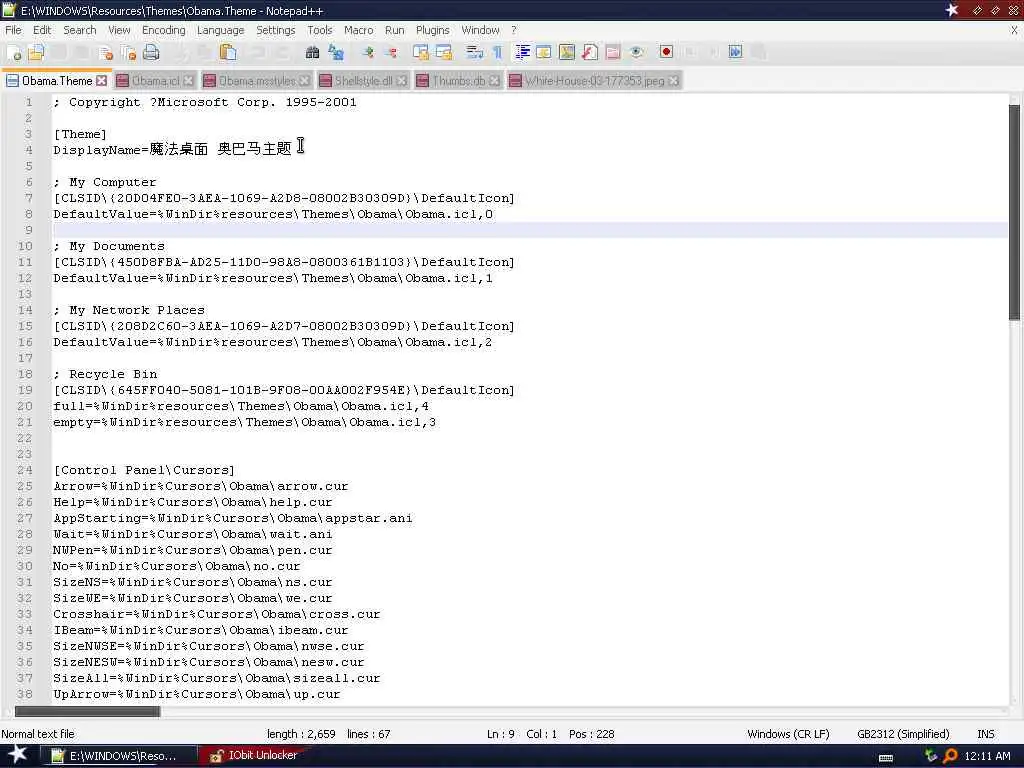Toggle synchronize horizontal scrolling icon

coord(444,52)
